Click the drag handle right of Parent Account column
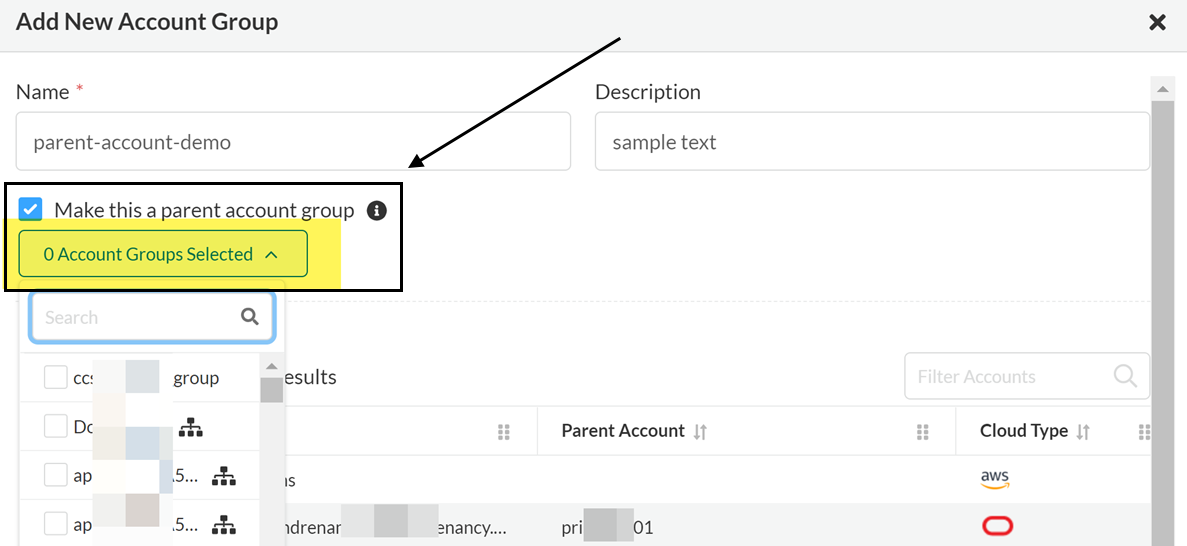The height and width of the screenshot is (546, 1187). coord(923,431)
